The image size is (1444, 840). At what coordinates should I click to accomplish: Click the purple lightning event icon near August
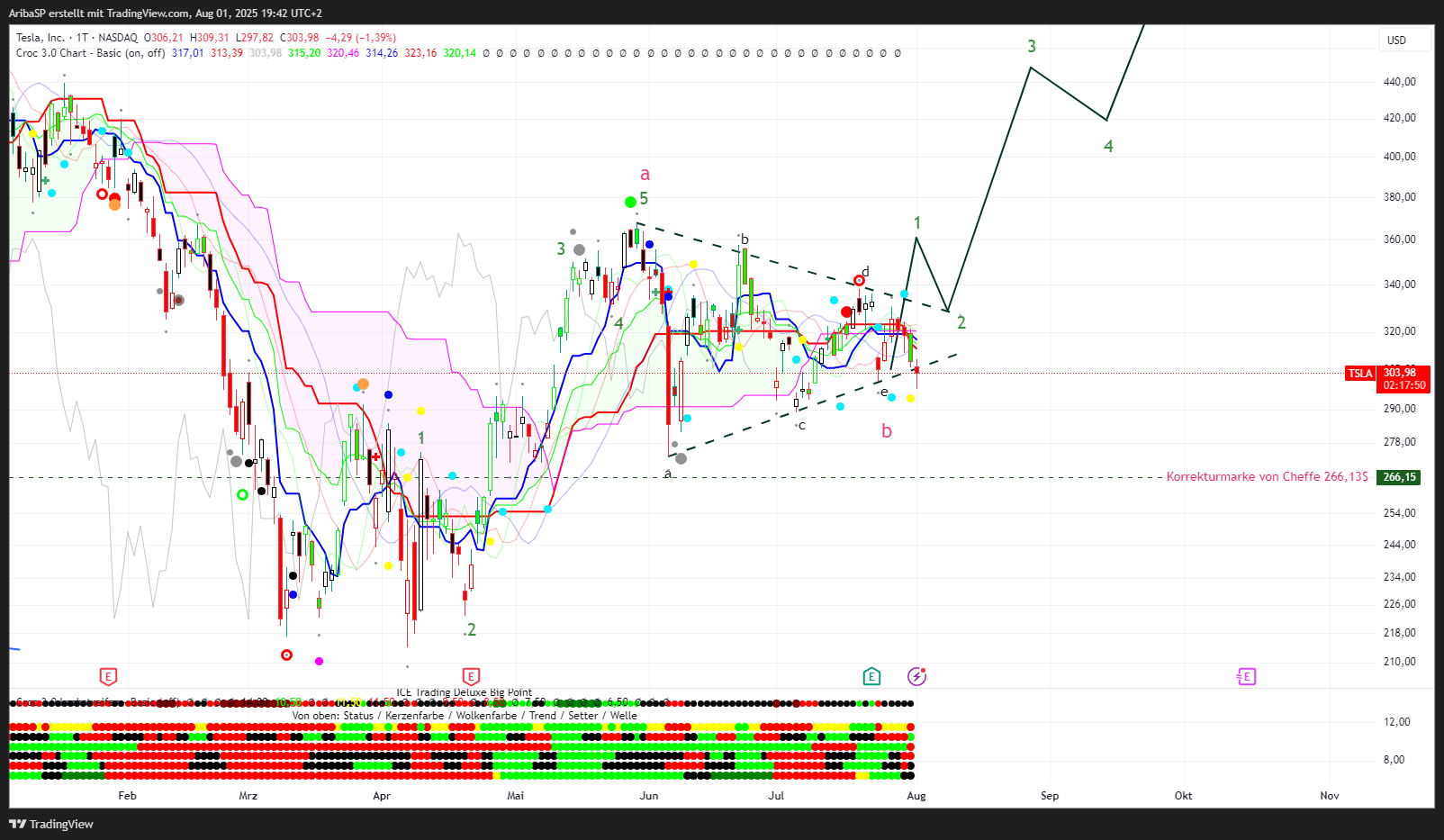(916, 676)
